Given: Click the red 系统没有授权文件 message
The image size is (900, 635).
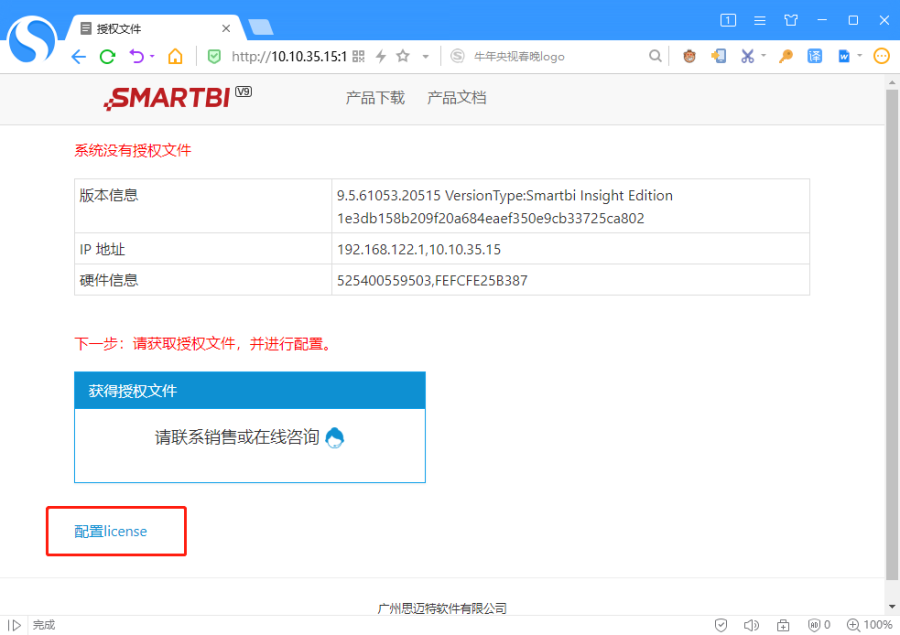Looking at the screenshot, I should point(133,150).
